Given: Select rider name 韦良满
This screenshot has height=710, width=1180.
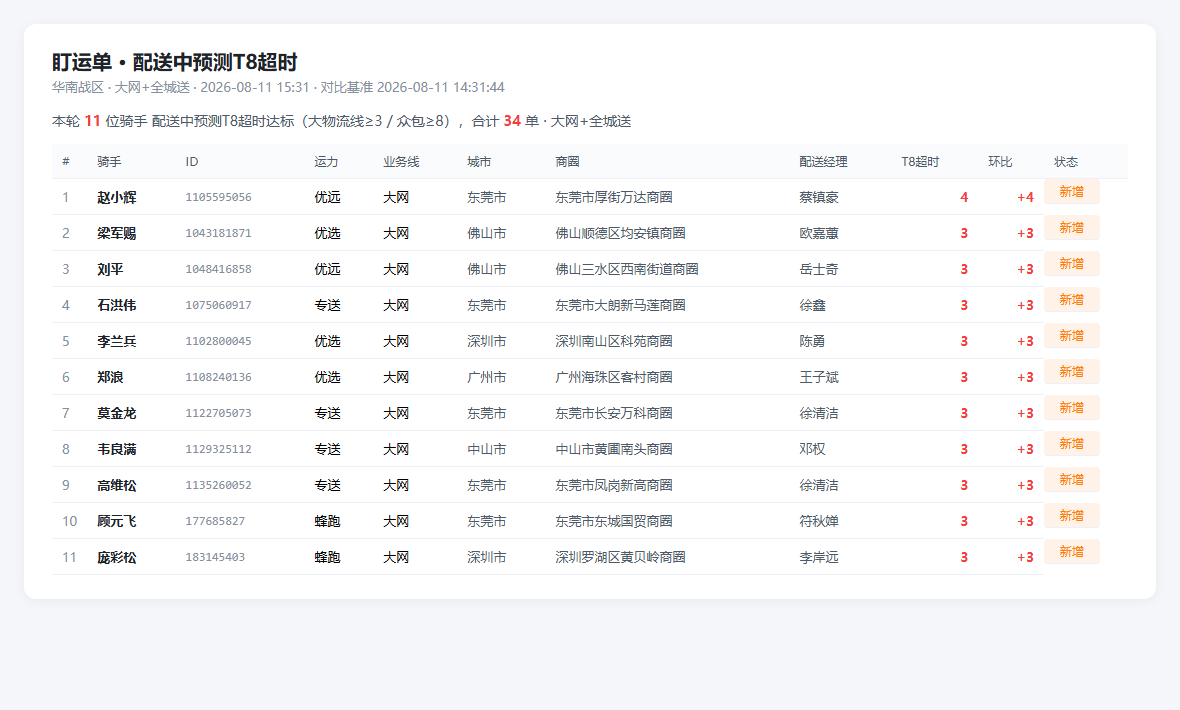Looking at the screenshot, I should [117, 449].
